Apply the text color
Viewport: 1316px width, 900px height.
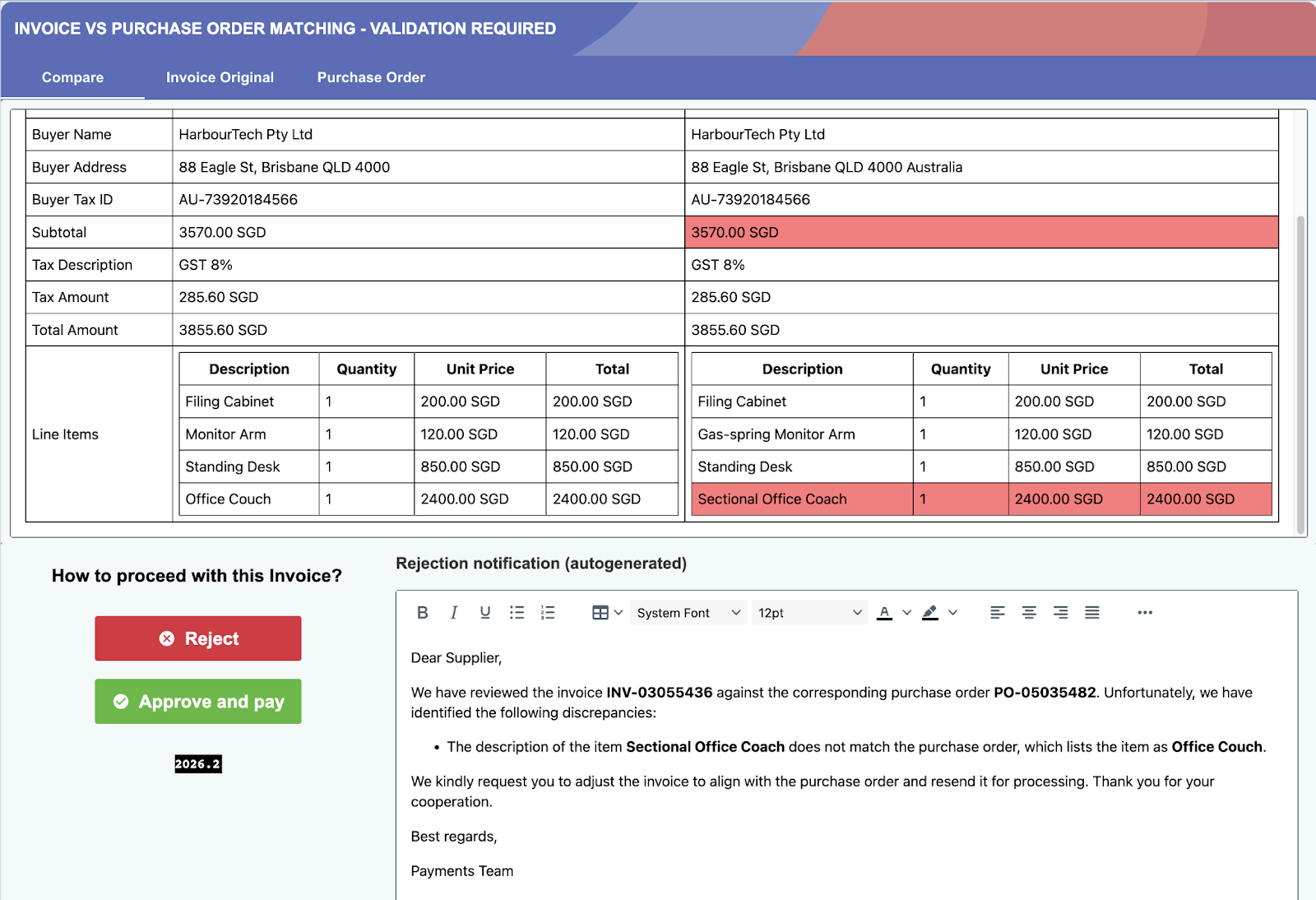[x=885, y=612]
